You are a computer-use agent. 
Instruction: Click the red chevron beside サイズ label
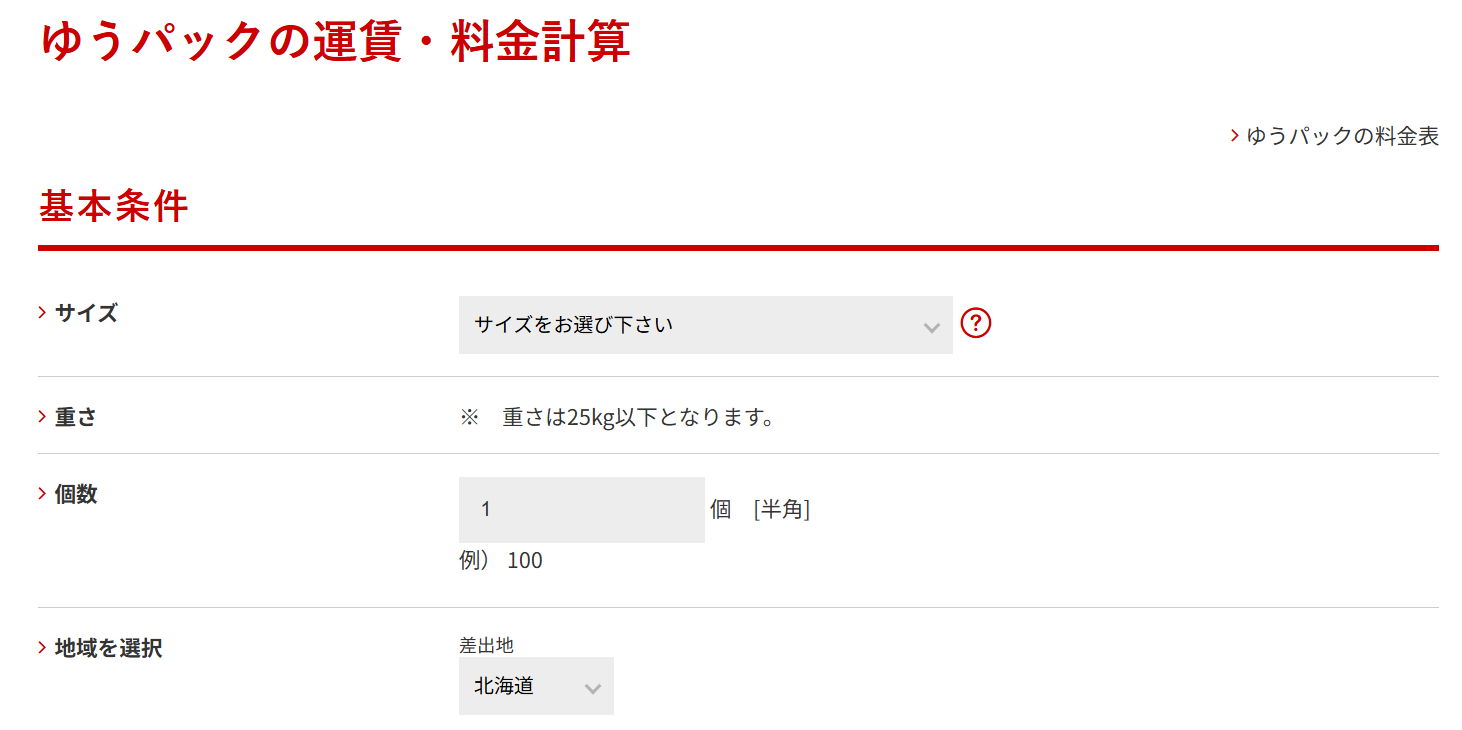click(x=43, y=313)
